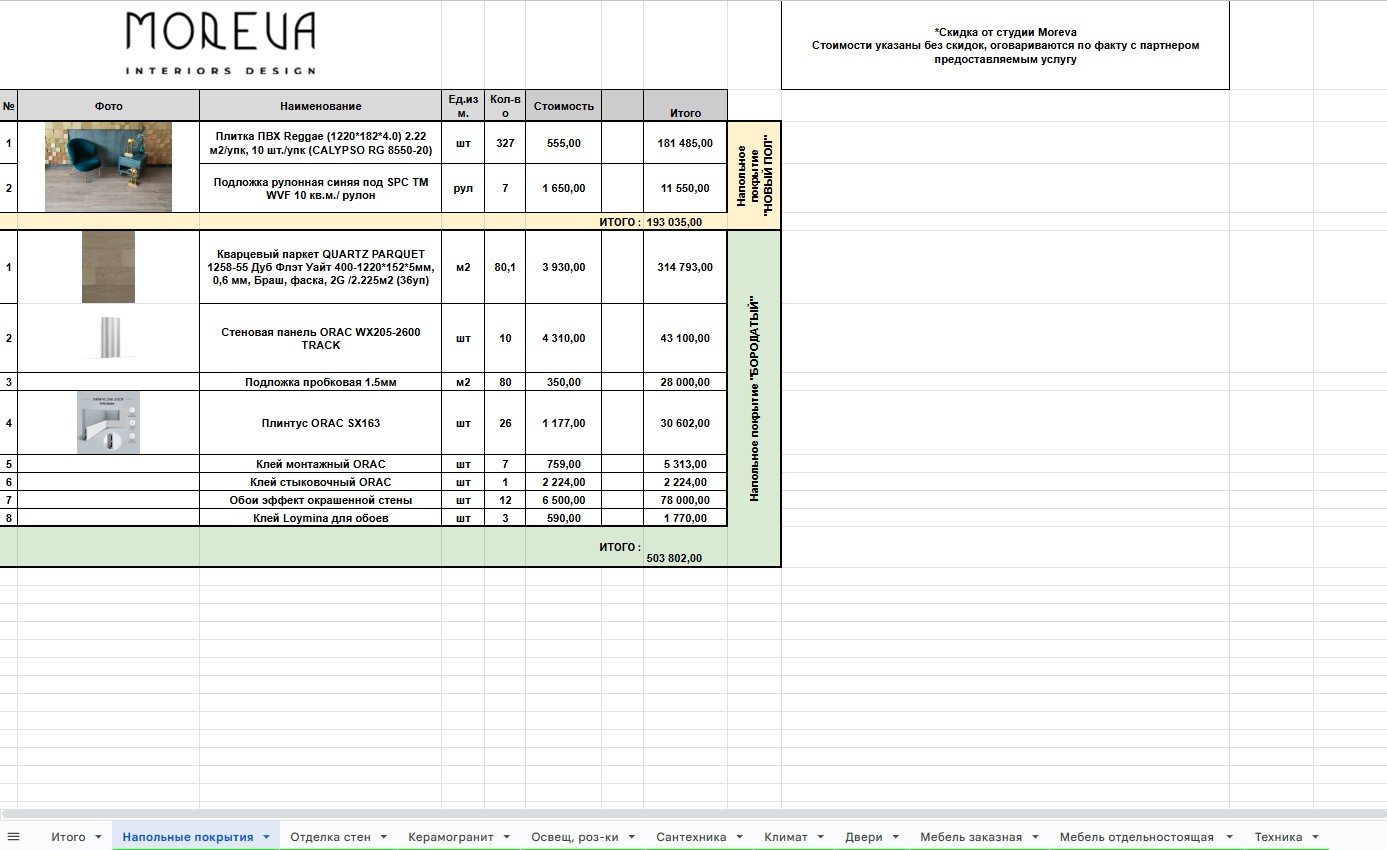The height and width of the screenshot is (850, 1387).
Task: Open the Керамогранит sheet tab
Action: pyautogui.click(x=451, y=837)
